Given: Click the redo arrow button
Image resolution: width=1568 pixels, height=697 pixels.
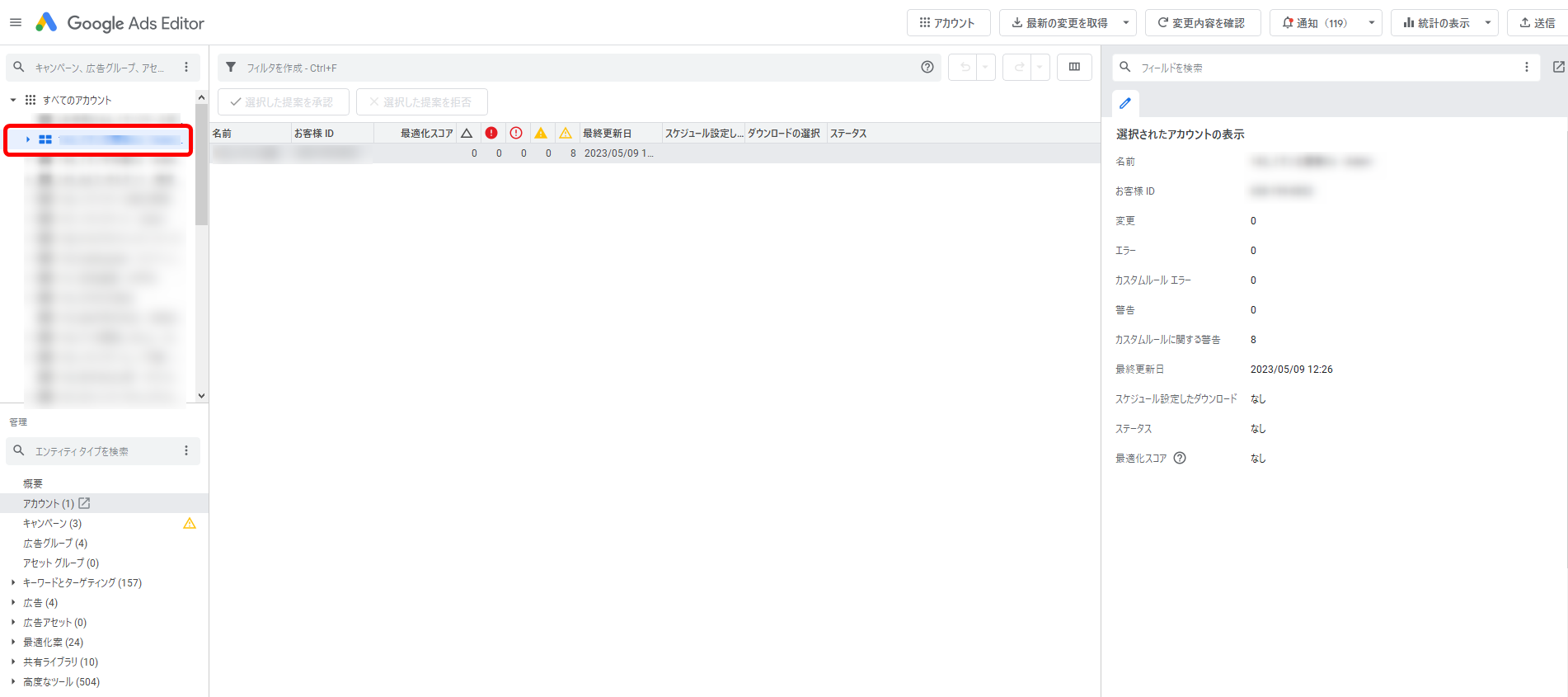Looking at the screenshot, I should coord(1017,68).
